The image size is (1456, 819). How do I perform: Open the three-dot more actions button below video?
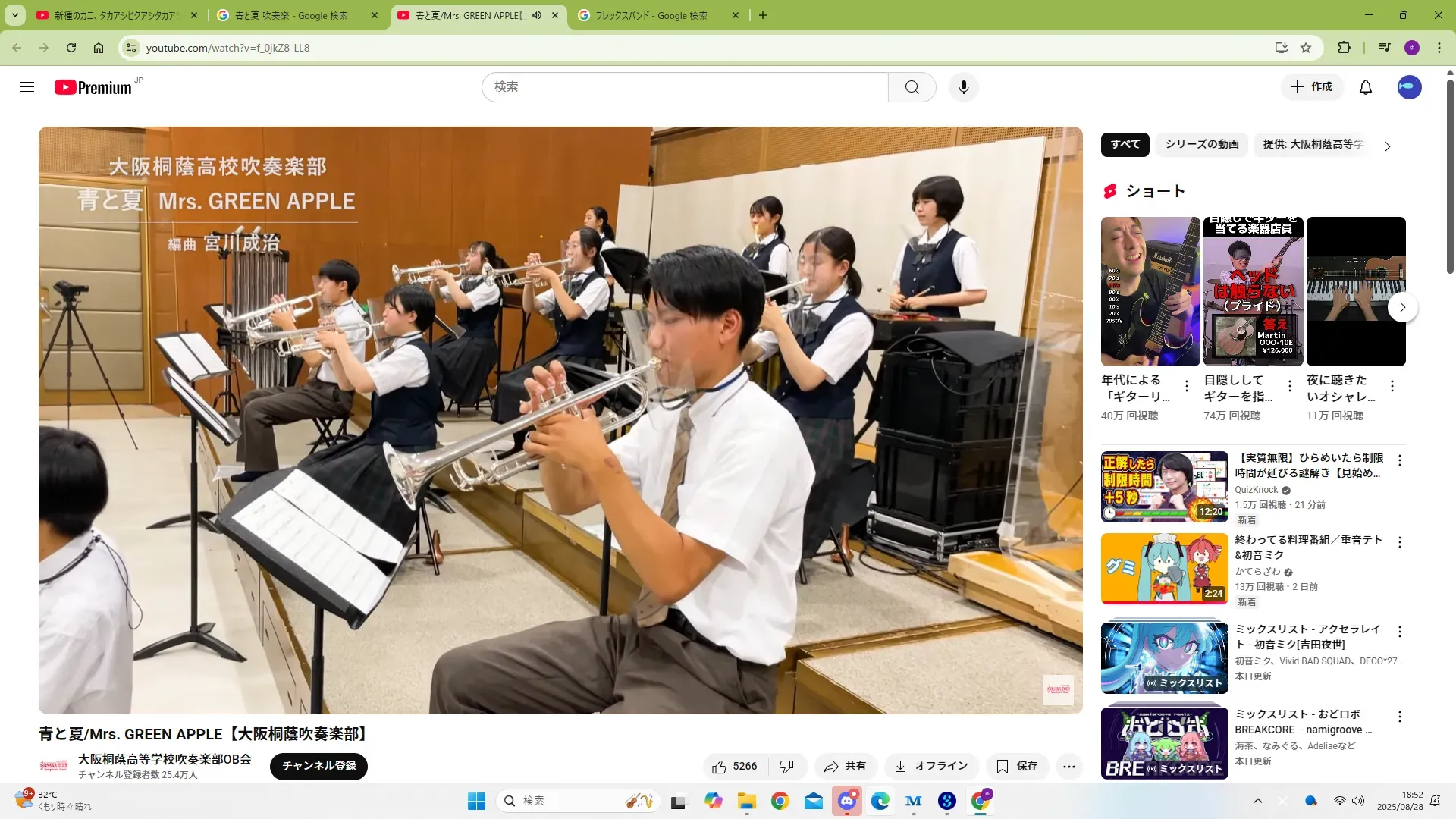click(1068, 767)
